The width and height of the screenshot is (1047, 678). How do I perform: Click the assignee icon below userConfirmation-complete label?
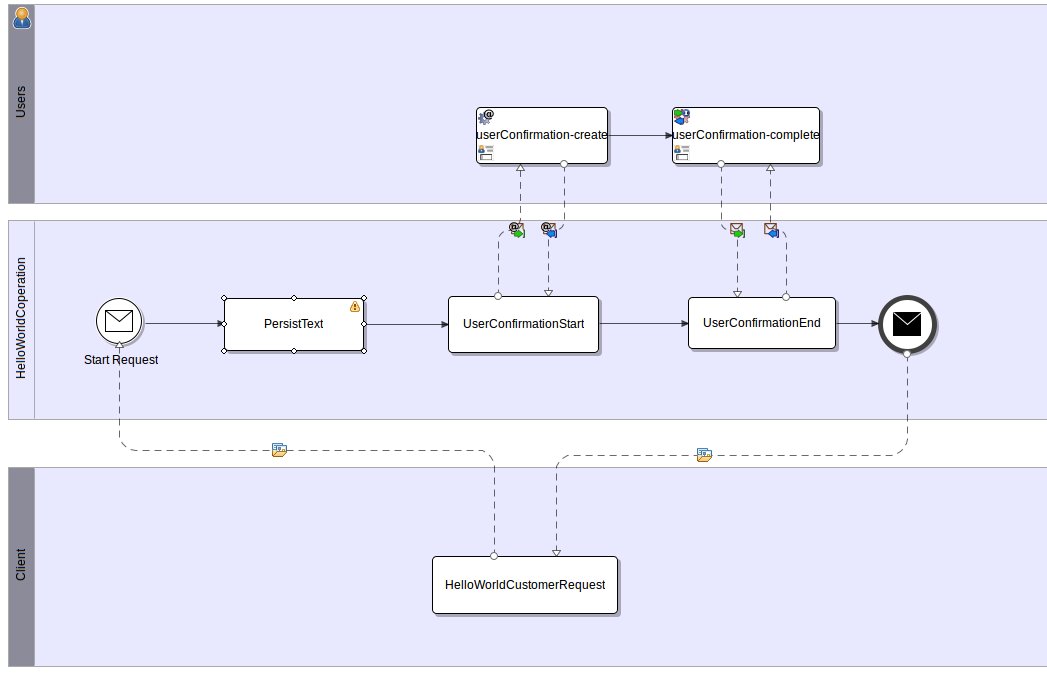coord(681,150)
